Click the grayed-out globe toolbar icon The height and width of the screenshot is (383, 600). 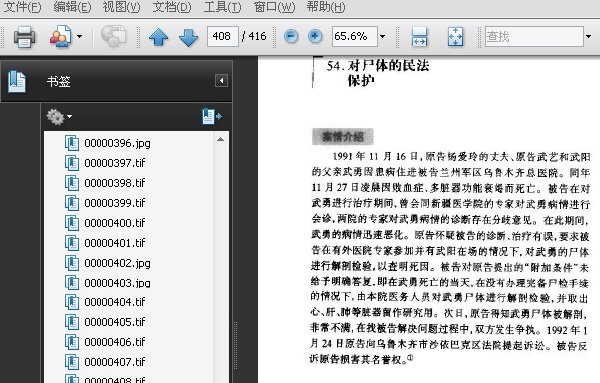pyautogui.click(x=114, y=37)
